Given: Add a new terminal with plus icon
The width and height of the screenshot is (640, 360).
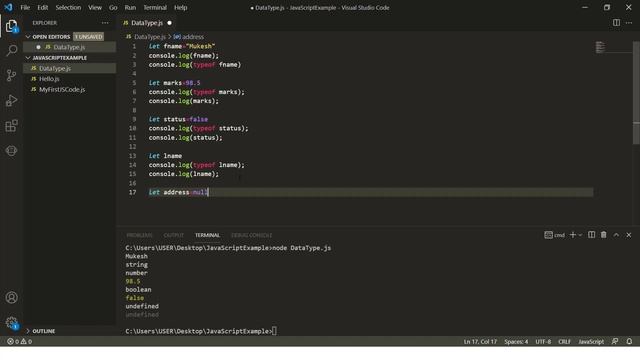Looking at the screenshot, I should [573, 235].
